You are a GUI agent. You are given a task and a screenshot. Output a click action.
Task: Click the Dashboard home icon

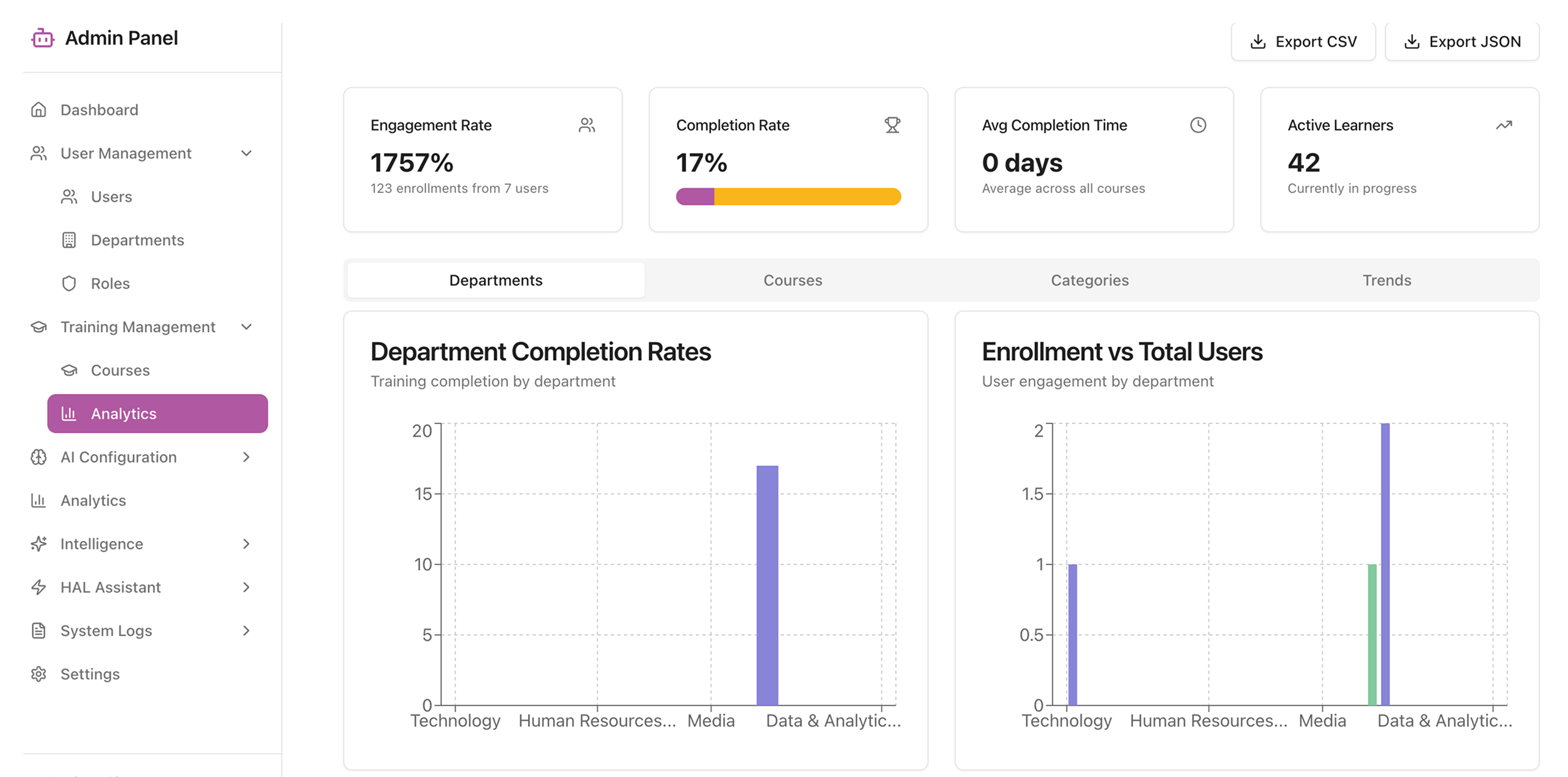pyautogui.click(x=39, y=110)
